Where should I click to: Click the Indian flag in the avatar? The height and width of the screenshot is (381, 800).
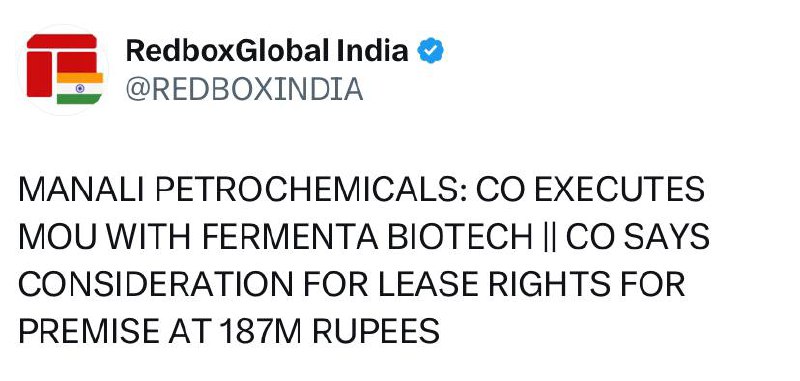tap(80, 88)
